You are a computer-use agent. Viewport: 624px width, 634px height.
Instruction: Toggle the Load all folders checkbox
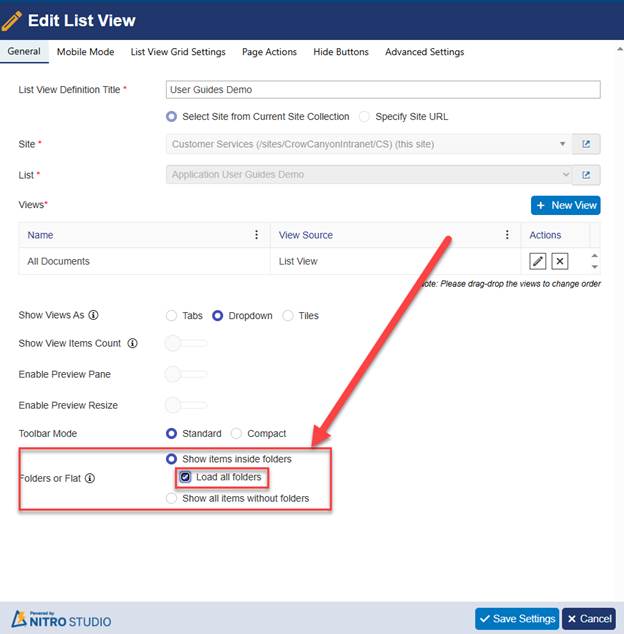click(185, 477)
